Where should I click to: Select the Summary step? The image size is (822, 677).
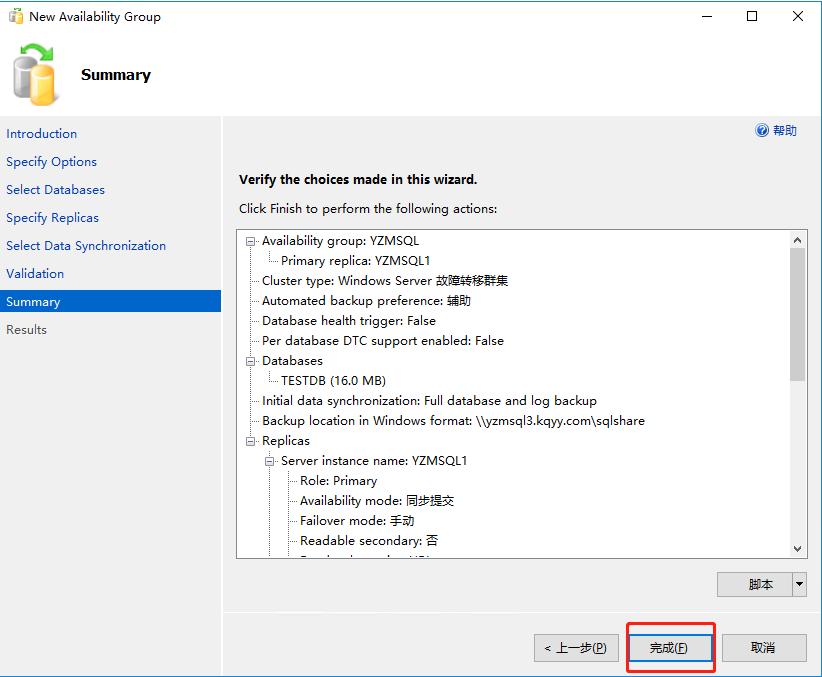coord(110,301)
